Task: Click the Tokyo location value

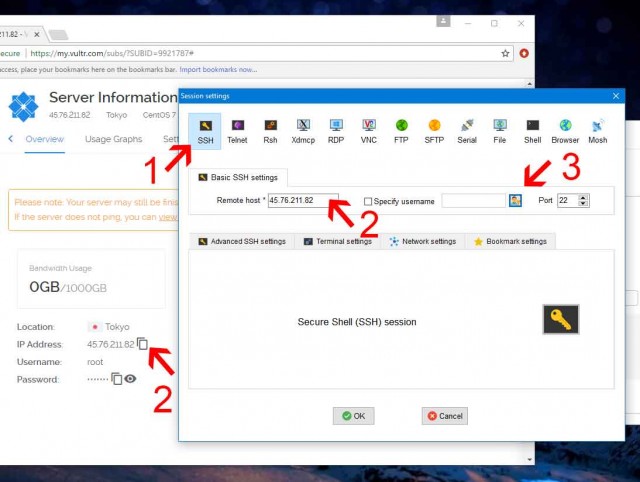Action: [117, 327]
